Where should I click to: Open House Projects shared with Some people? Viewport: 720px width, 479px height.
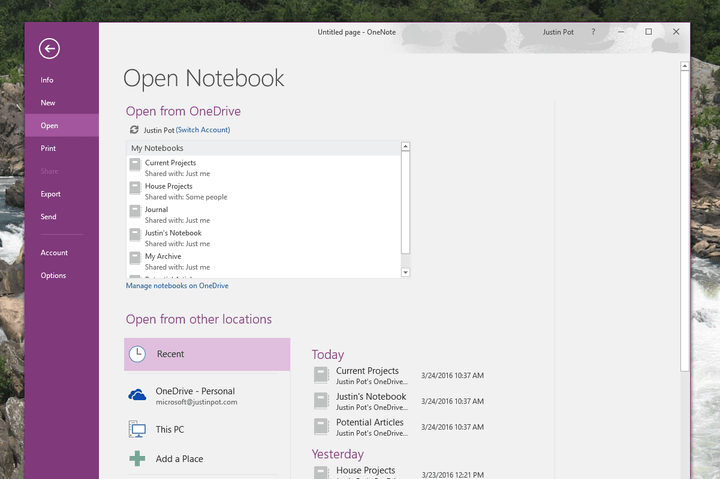[x=264, y=191]
